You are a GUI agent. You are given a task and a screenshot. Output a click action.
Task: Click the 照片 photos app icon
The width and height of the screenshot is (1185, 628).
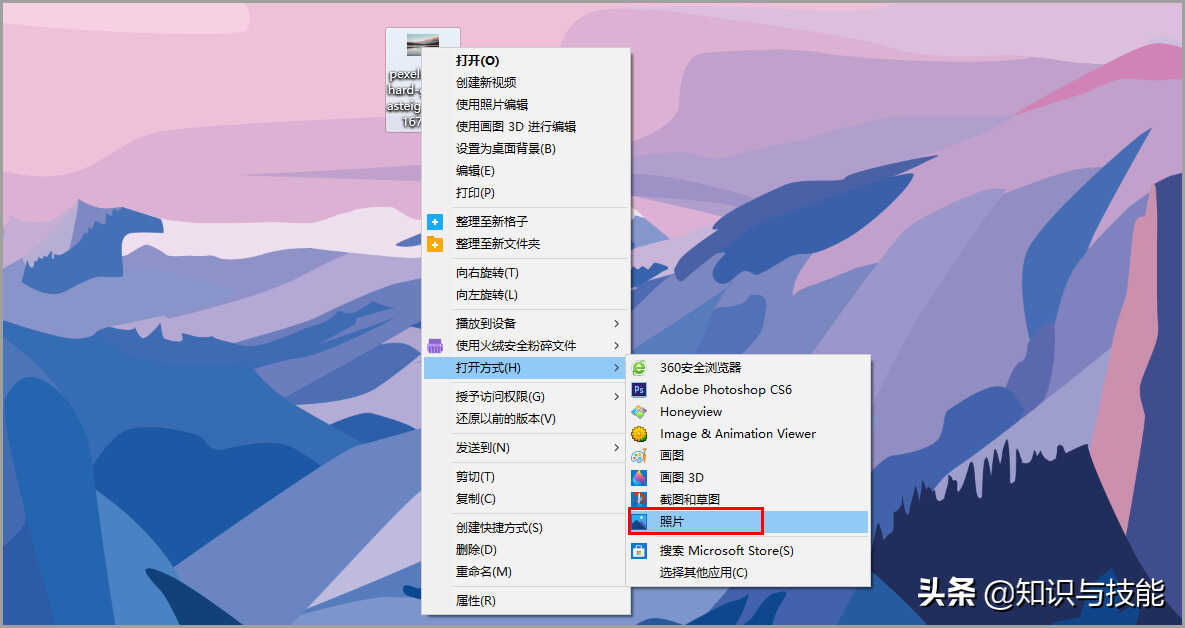(x=639, y=521)
